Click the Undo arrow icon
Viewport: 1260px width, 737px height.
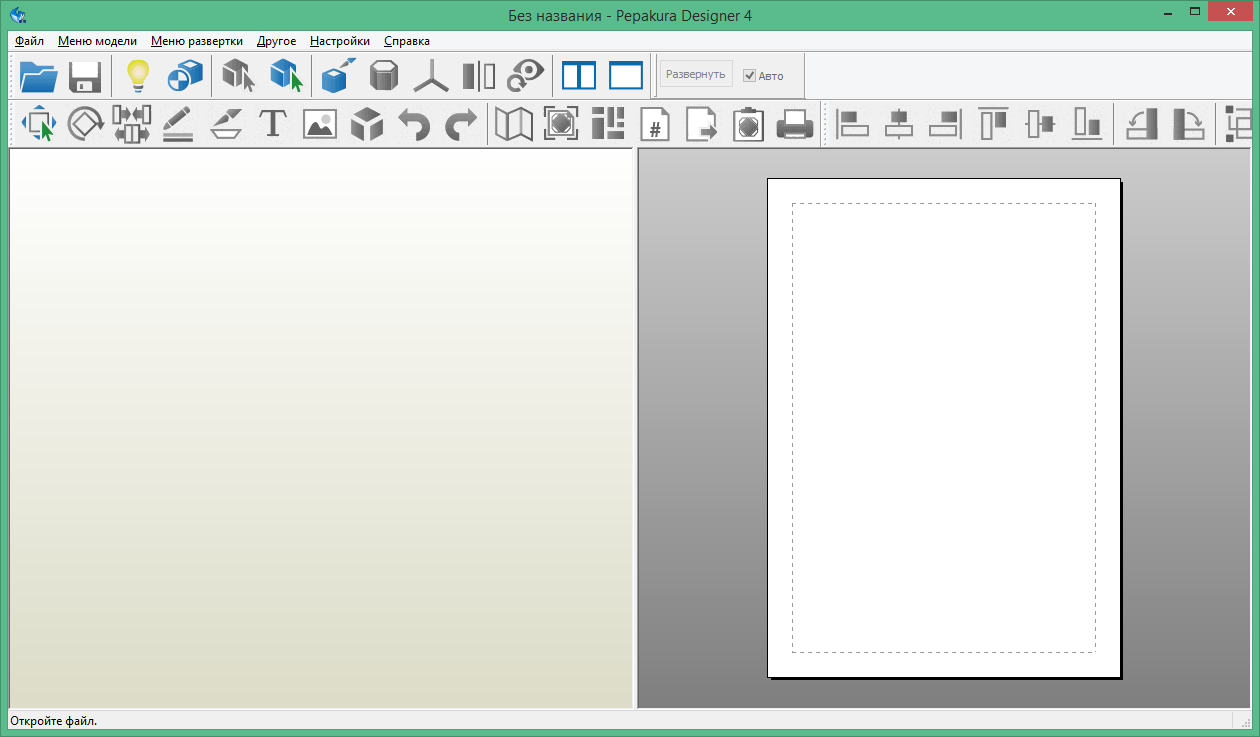tap(414, 124)
